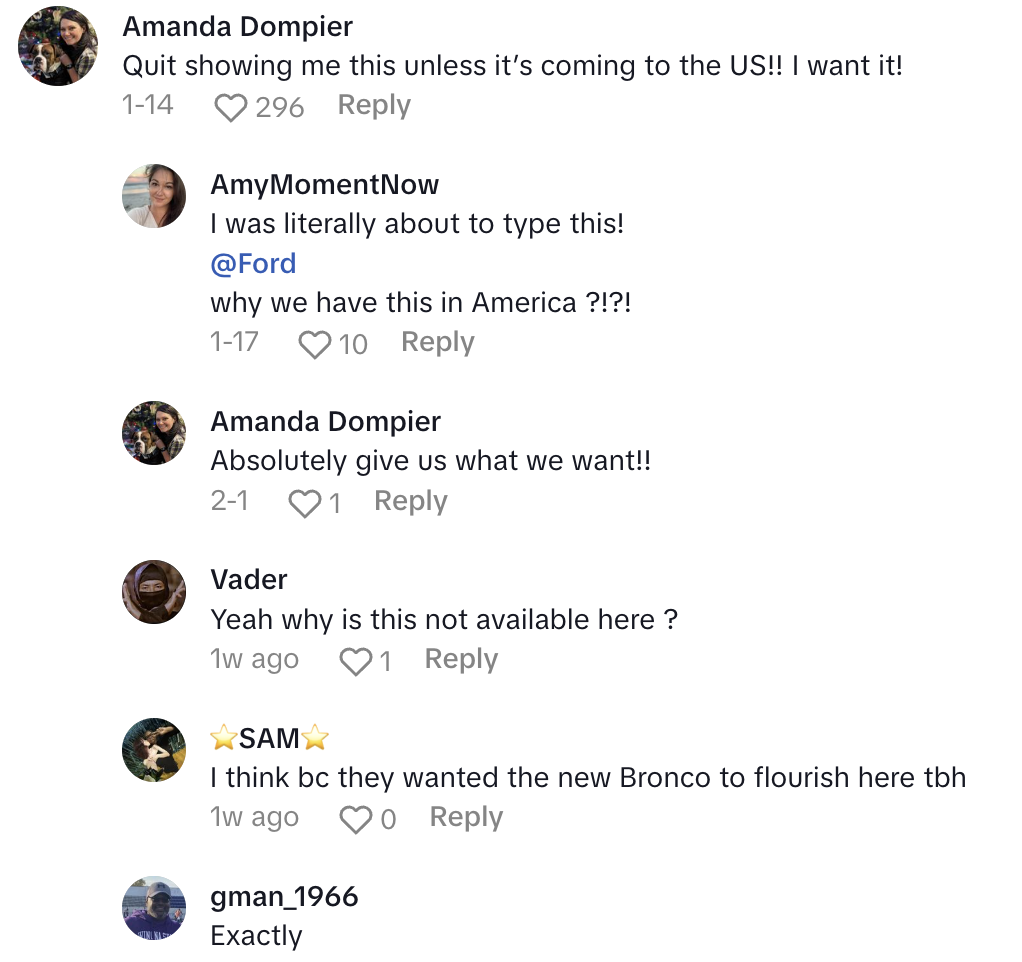Reply to Vader's comment
The image size is (1022, 962).
point(461,659)
